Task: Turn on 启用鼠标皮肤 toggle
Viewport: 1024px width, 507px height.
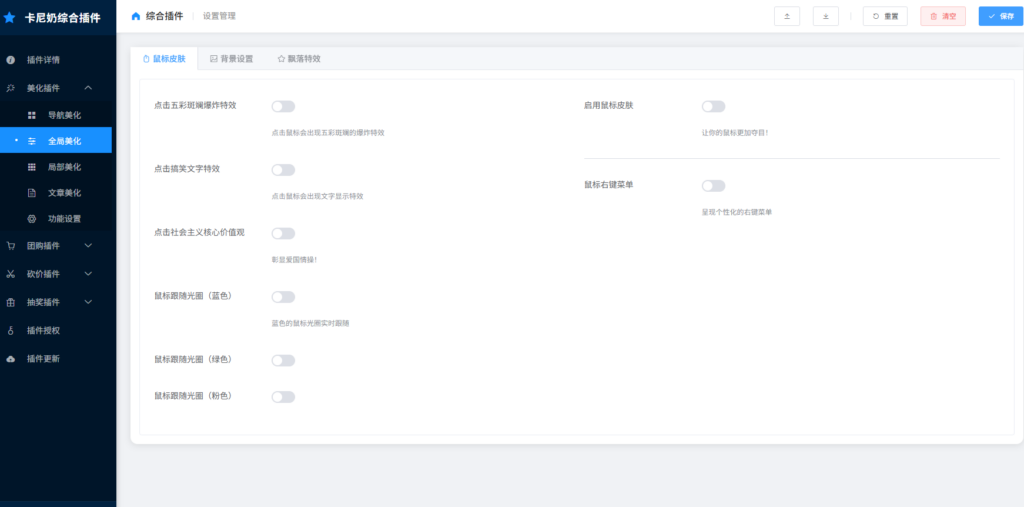Action: (713, 106)
